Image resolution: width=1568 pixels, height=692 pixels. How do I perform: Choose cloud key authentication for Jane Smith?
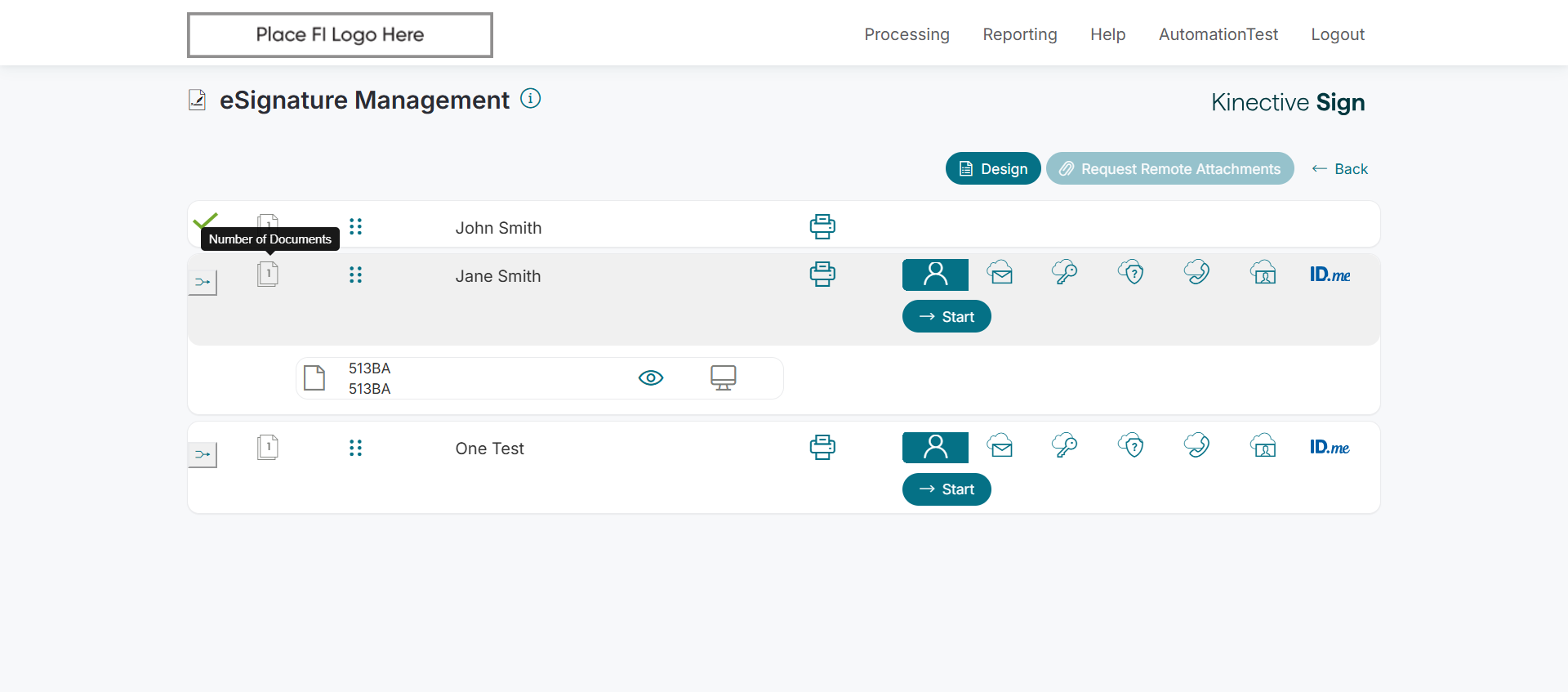[1065, 273]
